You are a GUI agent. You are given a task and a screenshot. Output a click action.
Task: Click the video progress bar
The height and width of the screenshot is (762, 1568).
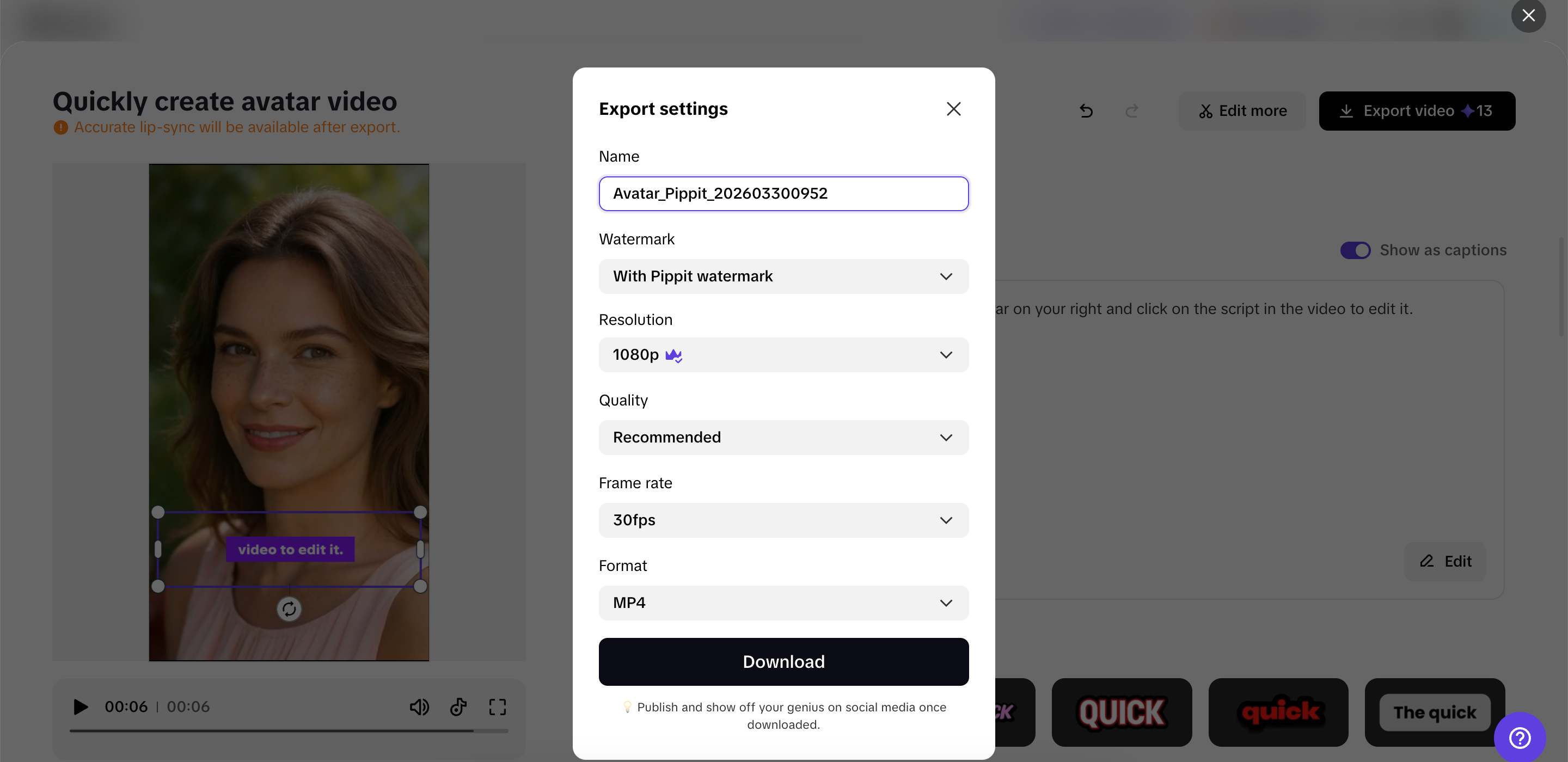(x=289, y=730)
